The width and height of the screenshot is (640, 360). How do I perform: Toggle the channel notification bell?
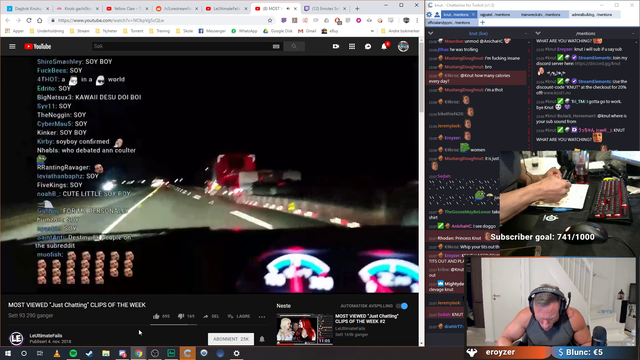[262, 339]
